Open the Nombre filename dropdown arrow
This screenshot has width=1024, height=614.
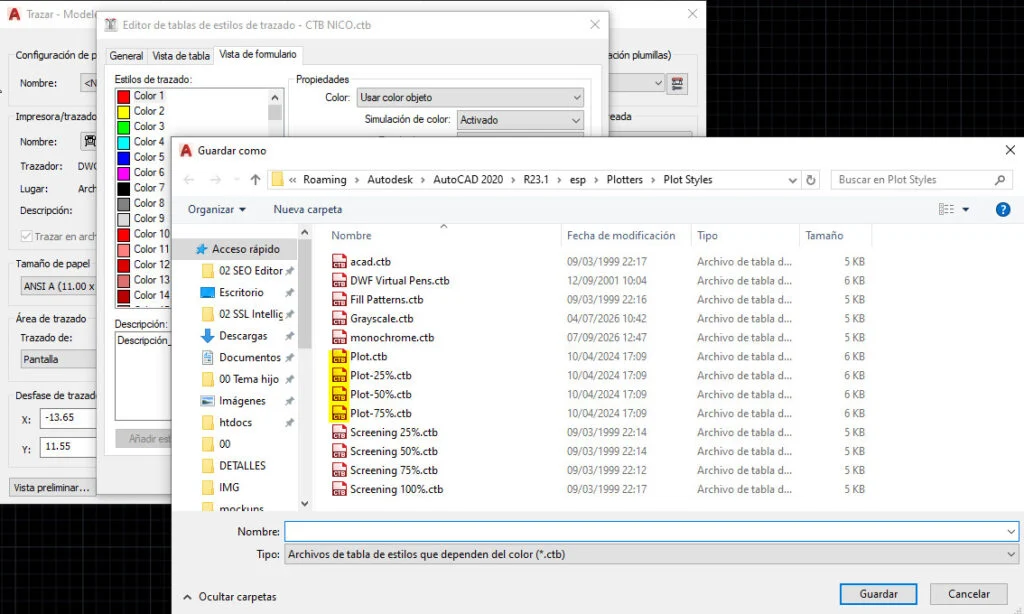click(1011, 532)
